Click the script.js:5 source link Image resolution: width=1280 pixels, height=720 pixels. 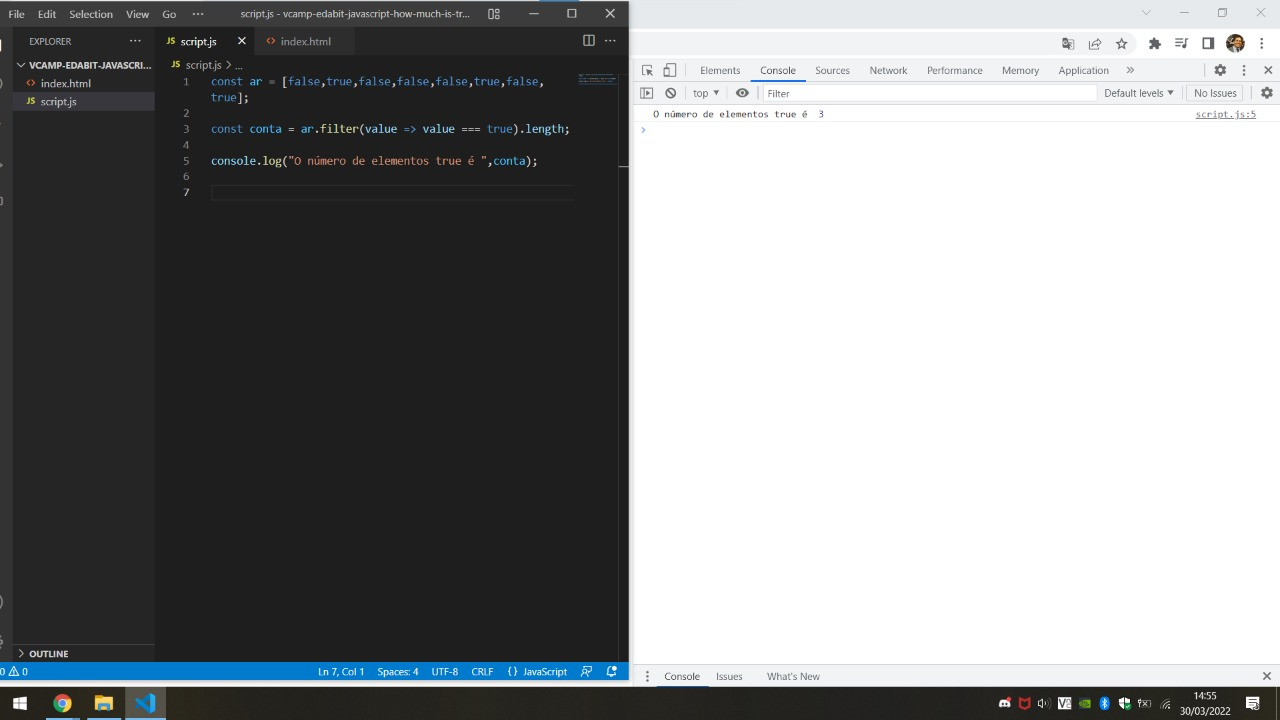click(x=1224, y=114)
